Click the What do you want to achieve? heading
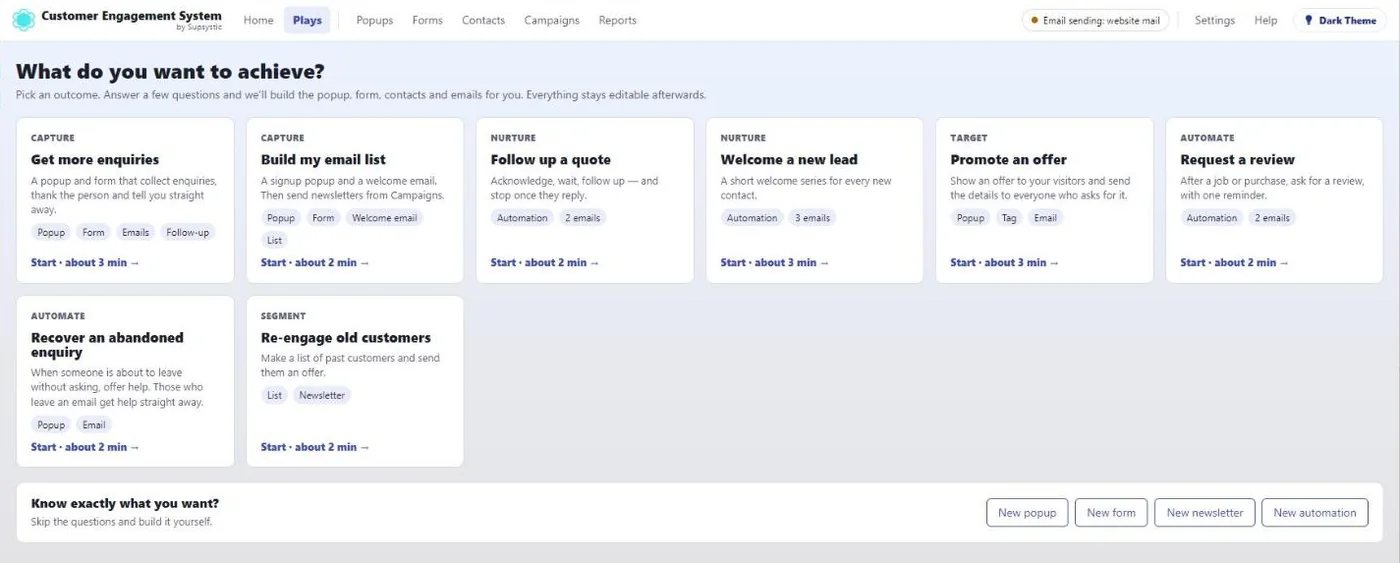 tap(170, 72)
